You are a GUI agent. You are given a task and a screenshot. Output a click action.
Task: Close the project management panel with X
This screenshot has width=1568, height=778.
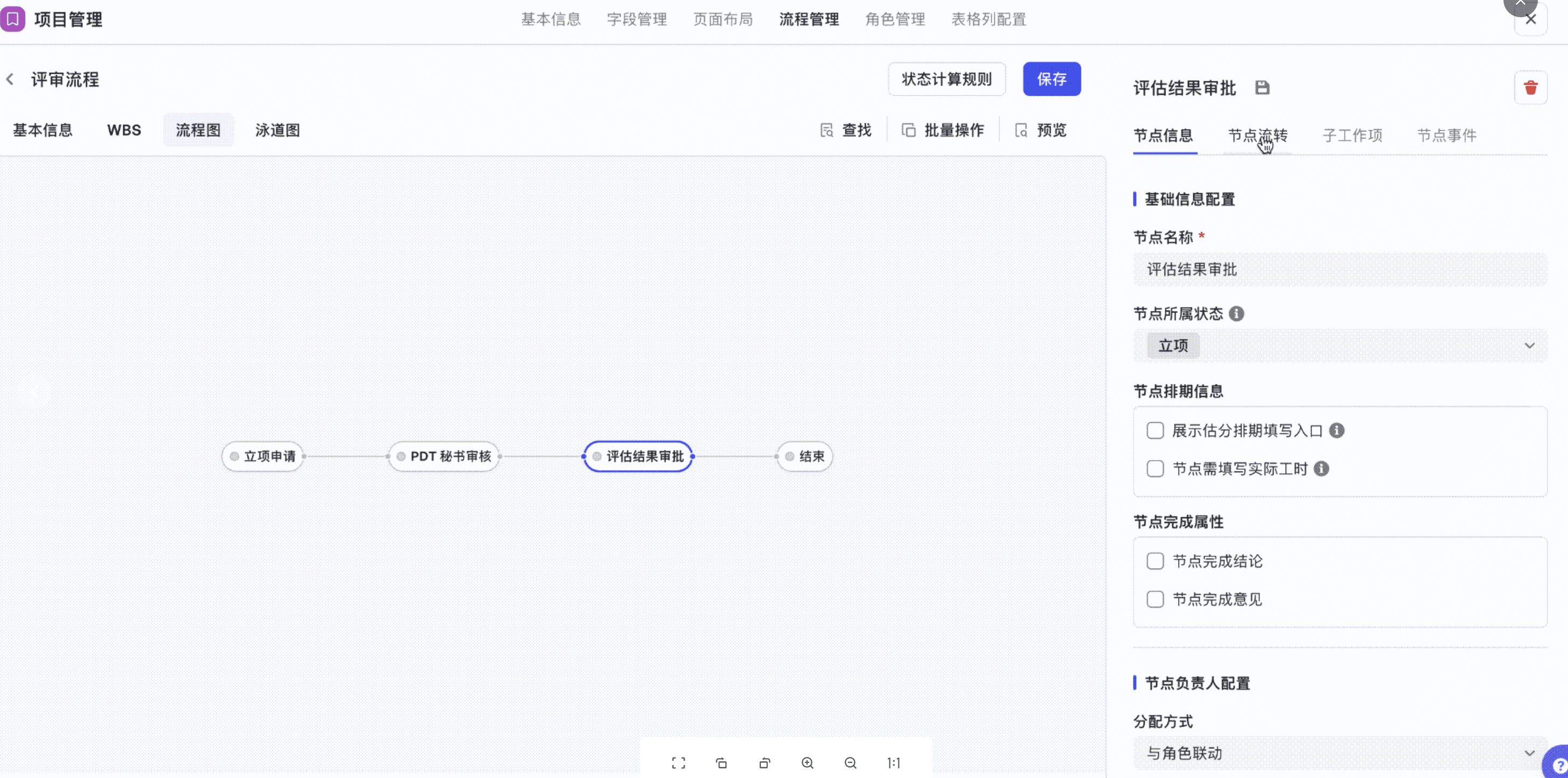[1530, 19]
